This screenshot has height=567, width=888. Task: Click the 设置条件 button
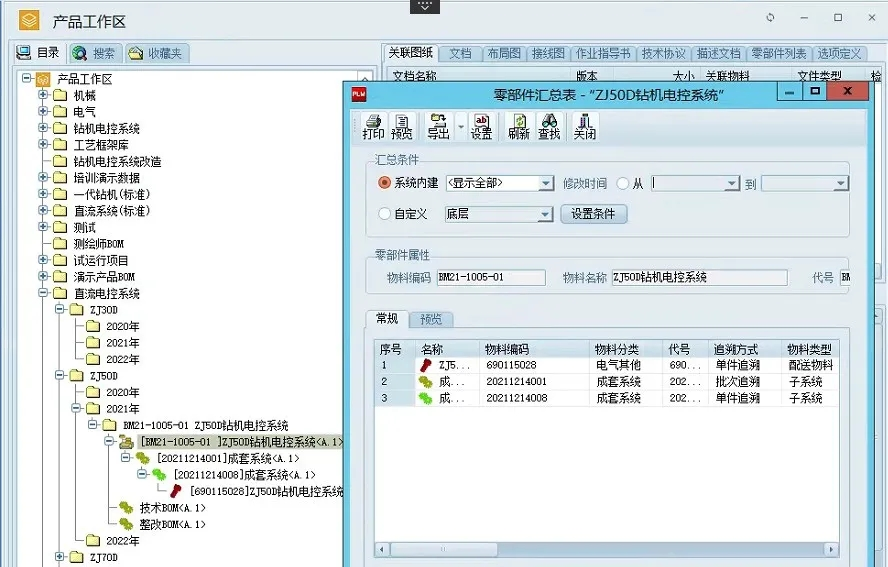pos(593,214)
